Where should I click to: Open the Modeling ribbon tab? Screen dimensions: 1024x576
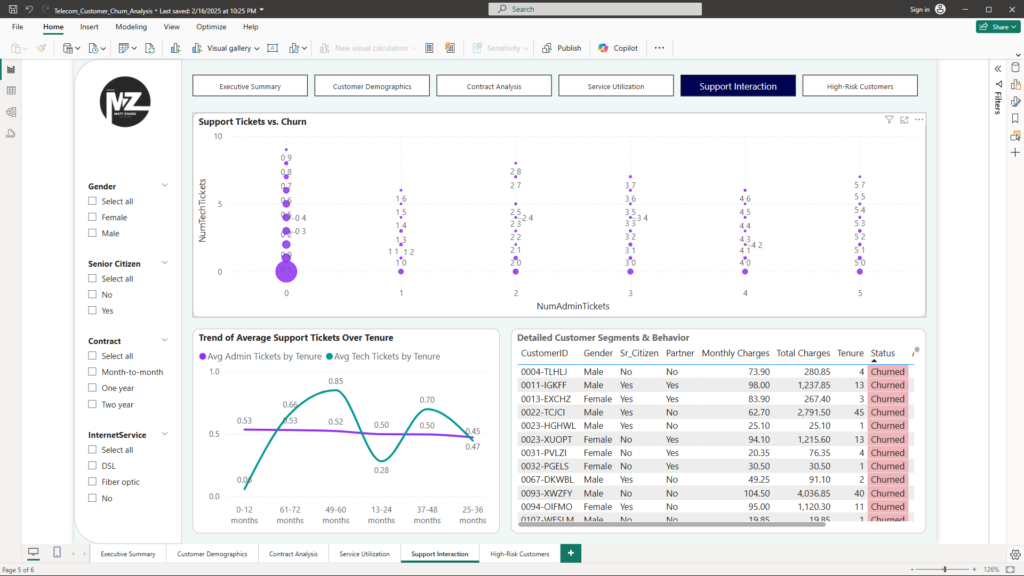[x=131, y=27]
